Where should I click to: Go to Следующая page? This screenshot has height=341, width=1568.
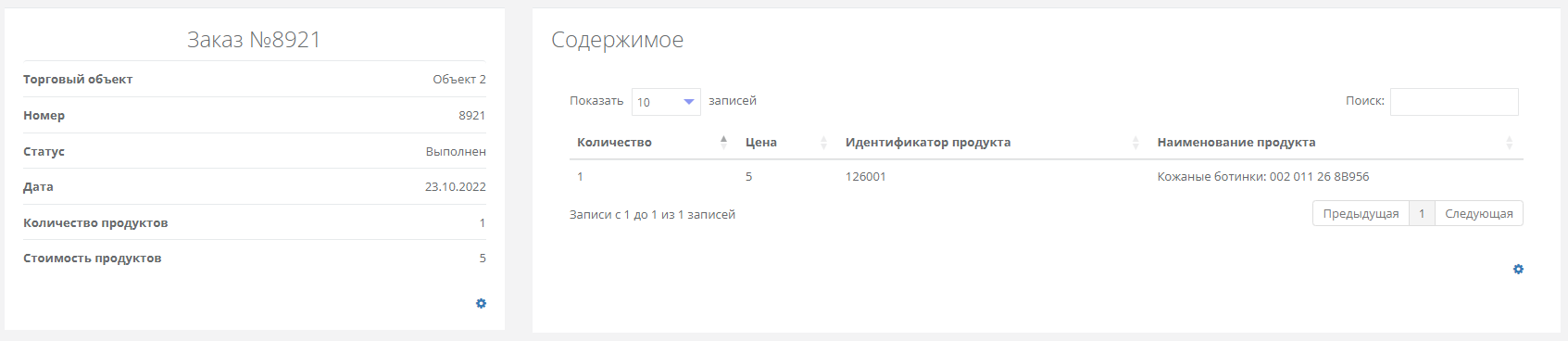coord(1478,213)
